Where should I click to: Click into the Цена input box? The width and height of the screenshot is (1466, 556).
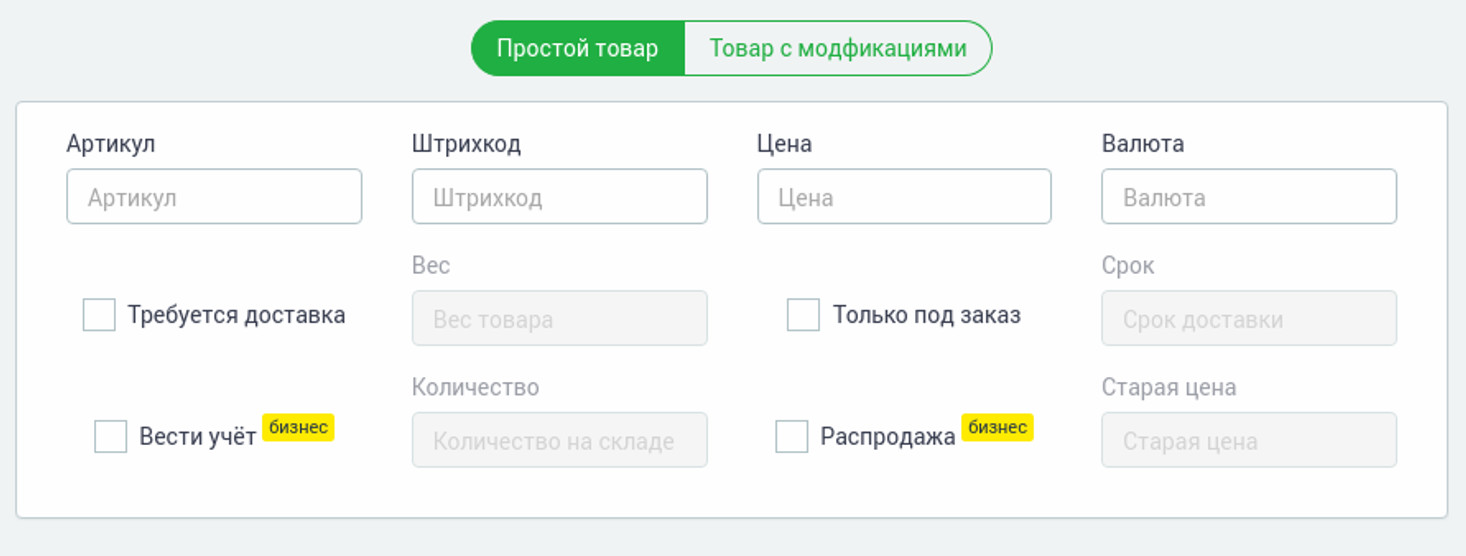(904, 197)
